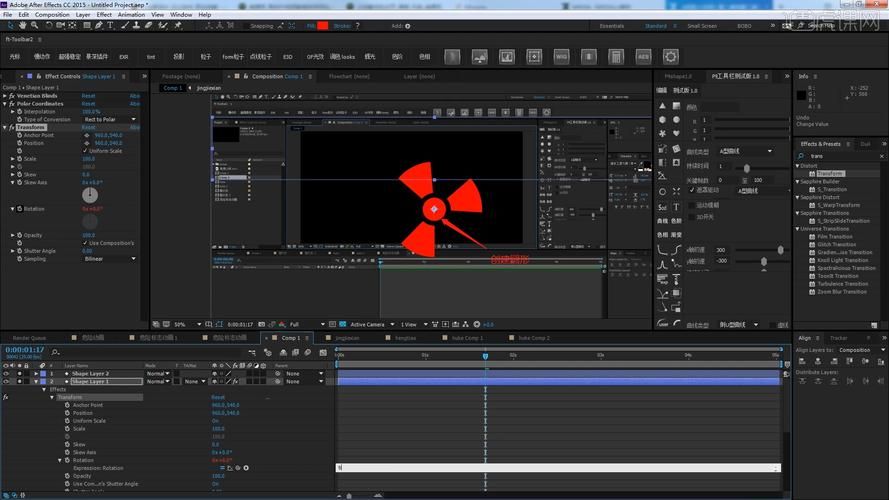Select the Standard workspace
The height and width of the screenshot is (500, 889).
655,26
